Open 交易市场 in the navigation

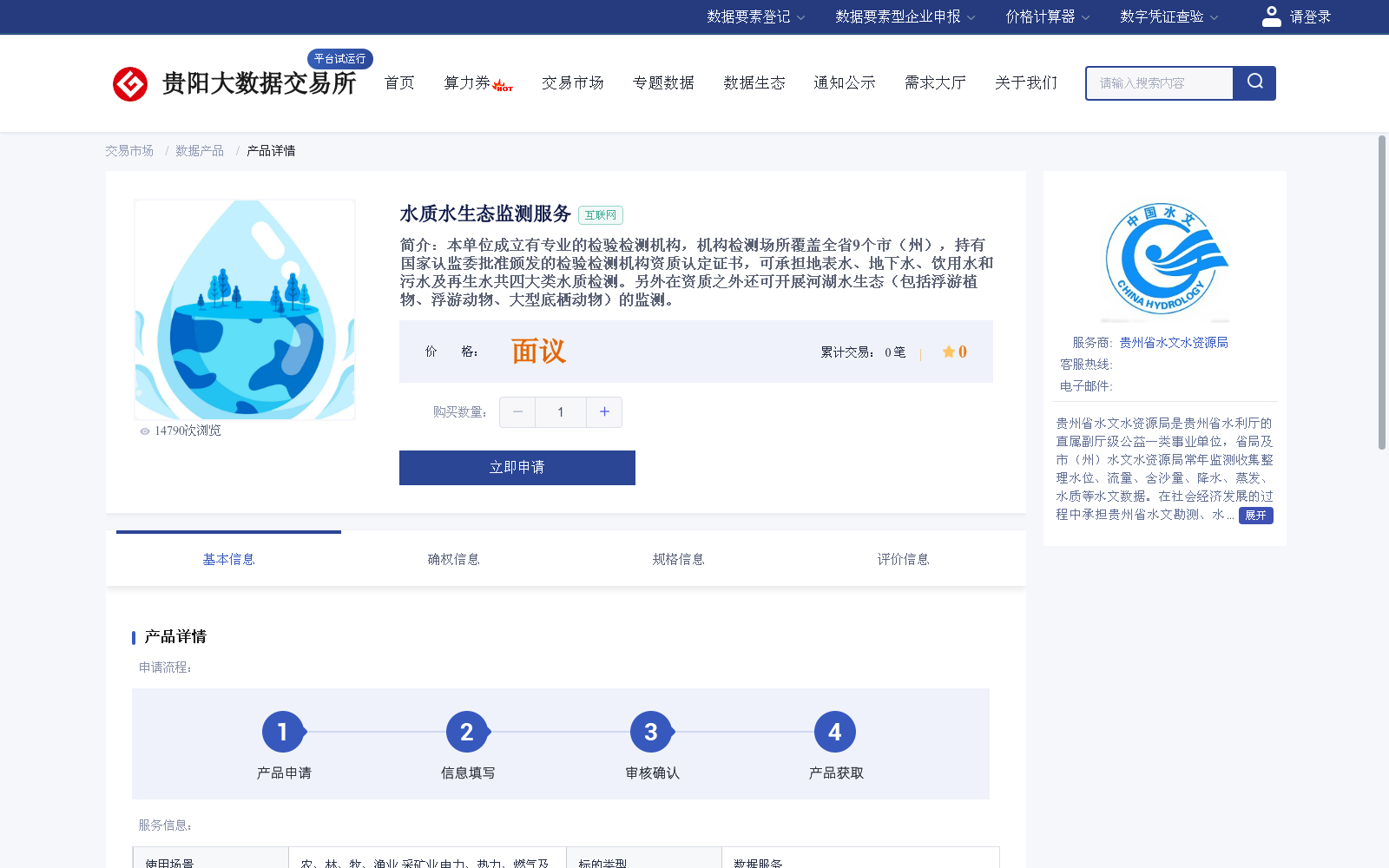tap(573, 82)
